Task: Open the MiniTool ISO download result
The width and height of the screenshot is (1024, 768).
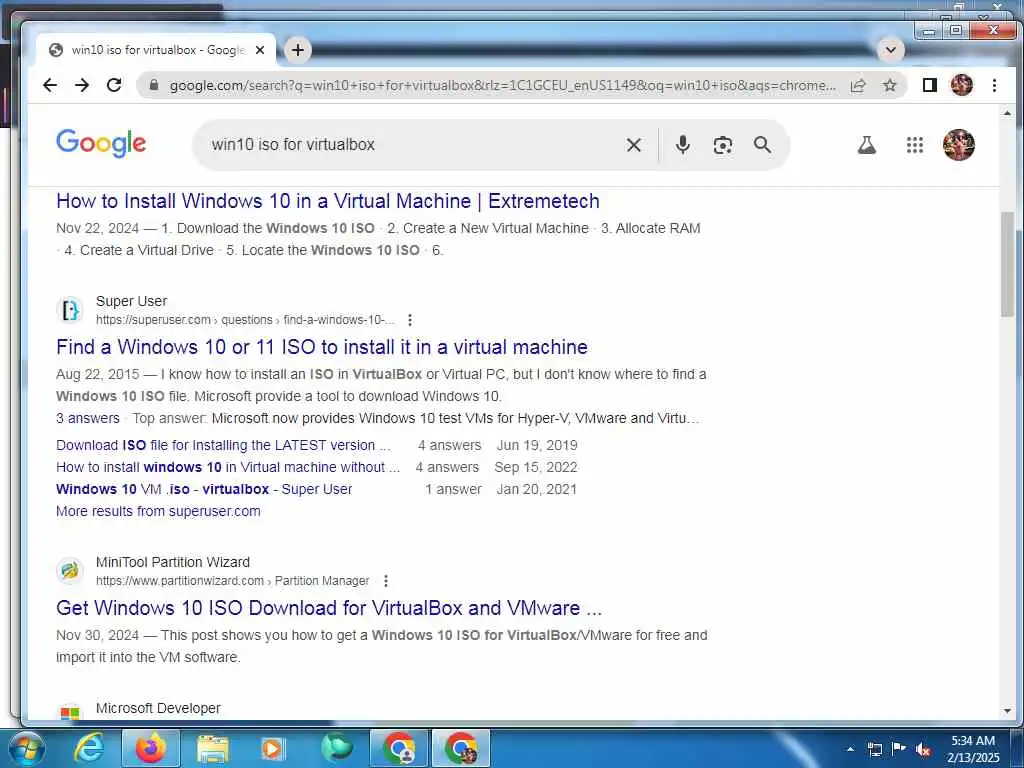Action: point(329,608)
